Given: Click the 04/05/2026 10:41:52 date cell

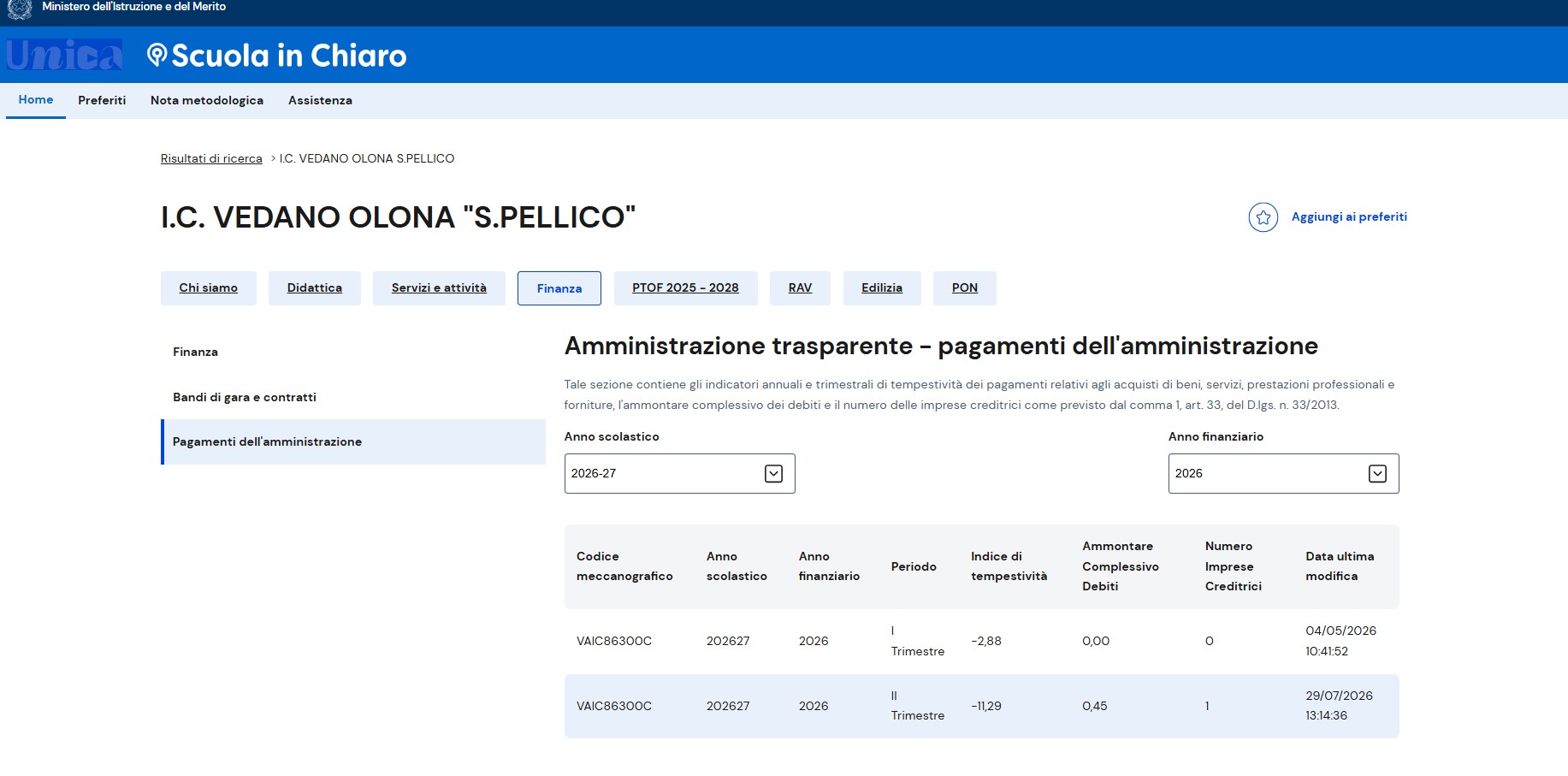Looking at the screenshot, I should (x=1340, y=642).
